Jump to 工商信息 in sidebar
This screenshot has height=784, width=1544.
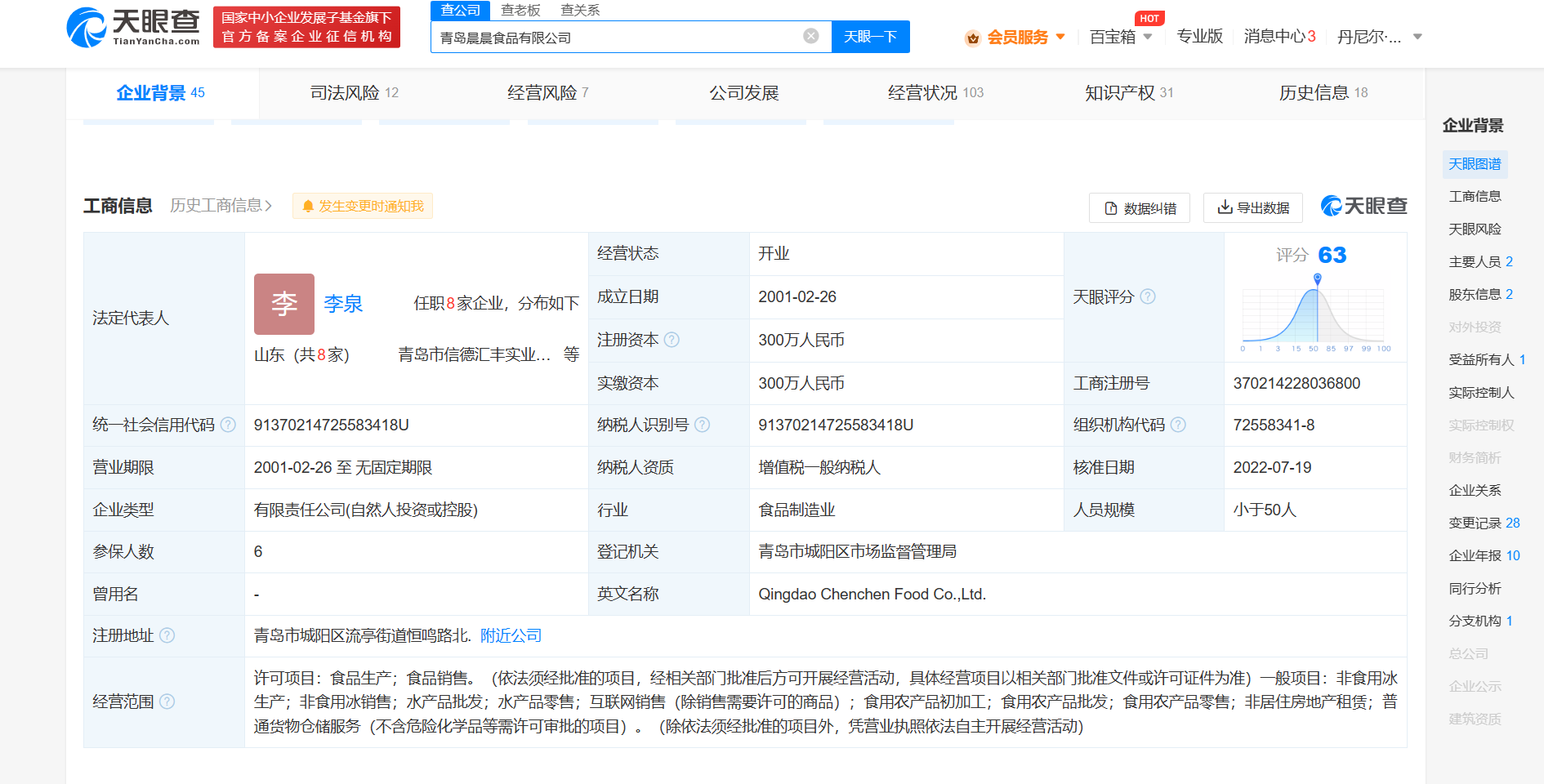(1475, 196)
